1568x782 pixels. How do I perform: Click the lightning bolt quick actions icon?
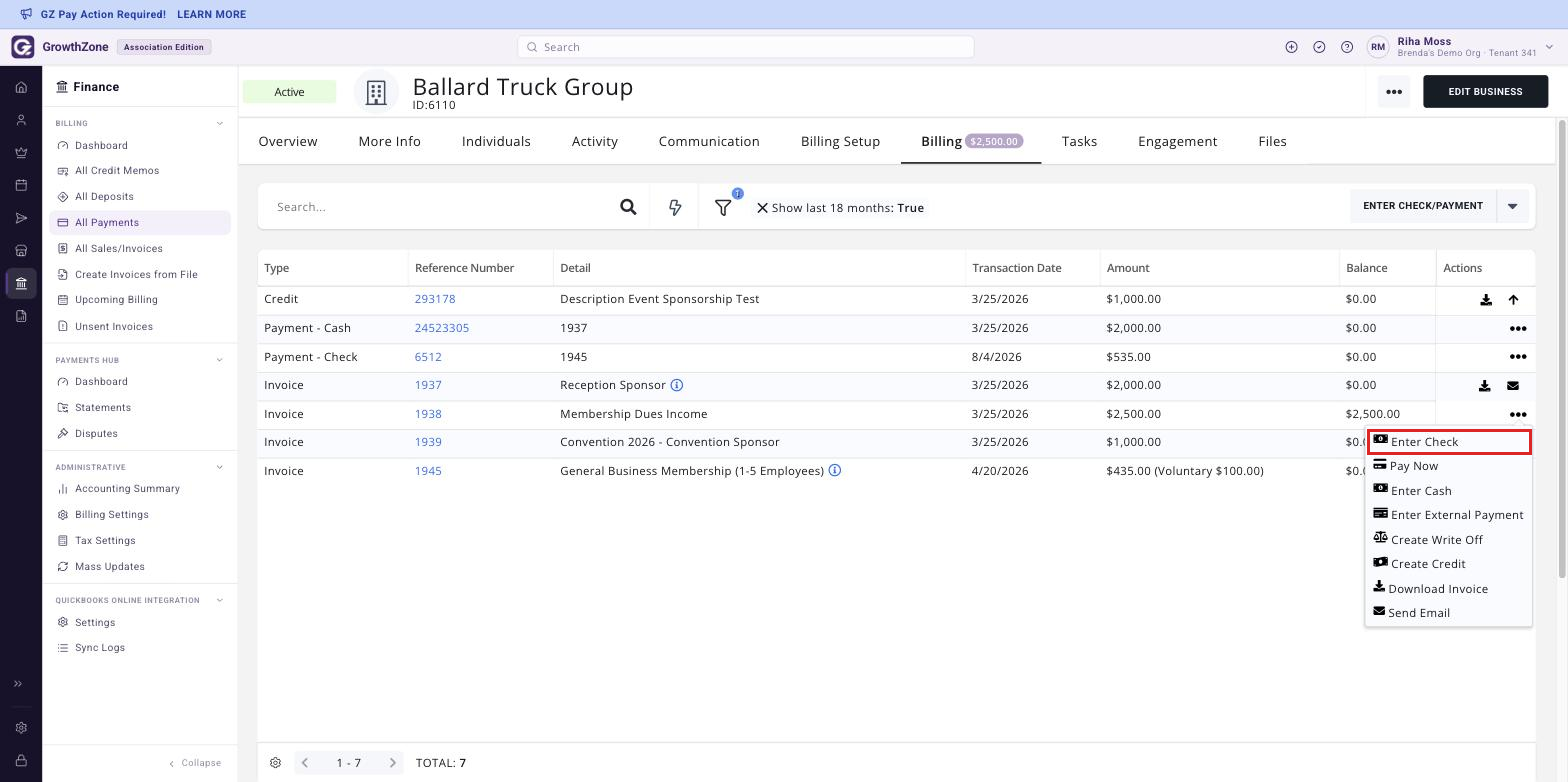pos(675,207)
